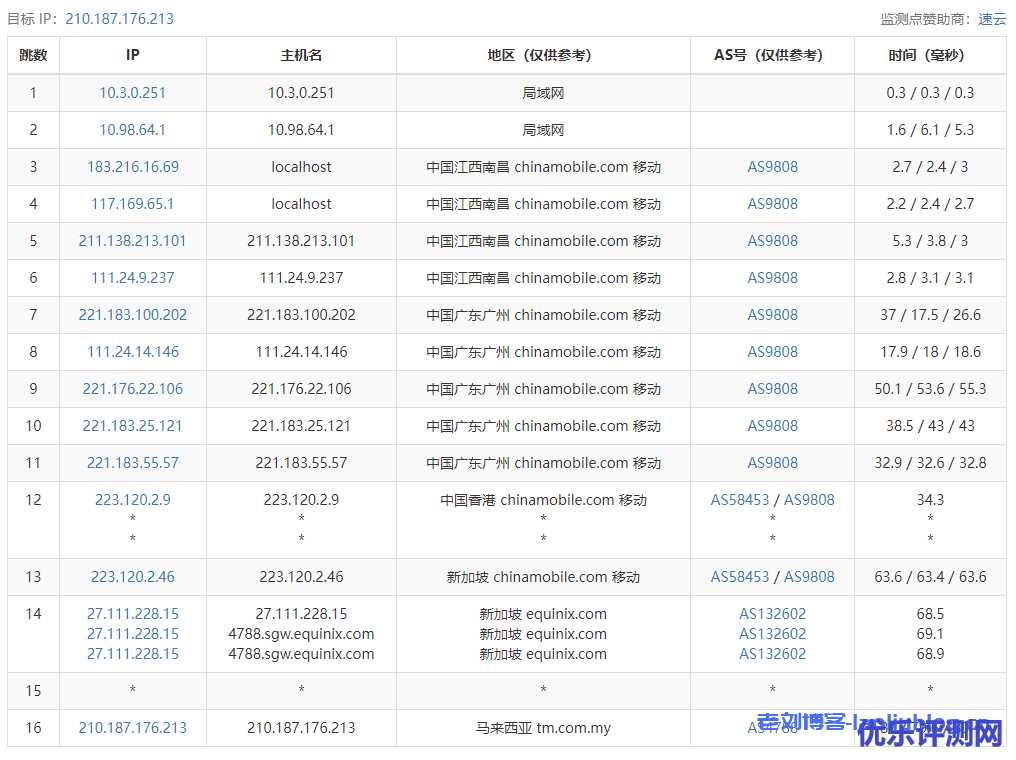1016x760 pixels.
Task: Open blue IP link 10.98.64.1 in hop 2
Action: click(x=132, y=130)
